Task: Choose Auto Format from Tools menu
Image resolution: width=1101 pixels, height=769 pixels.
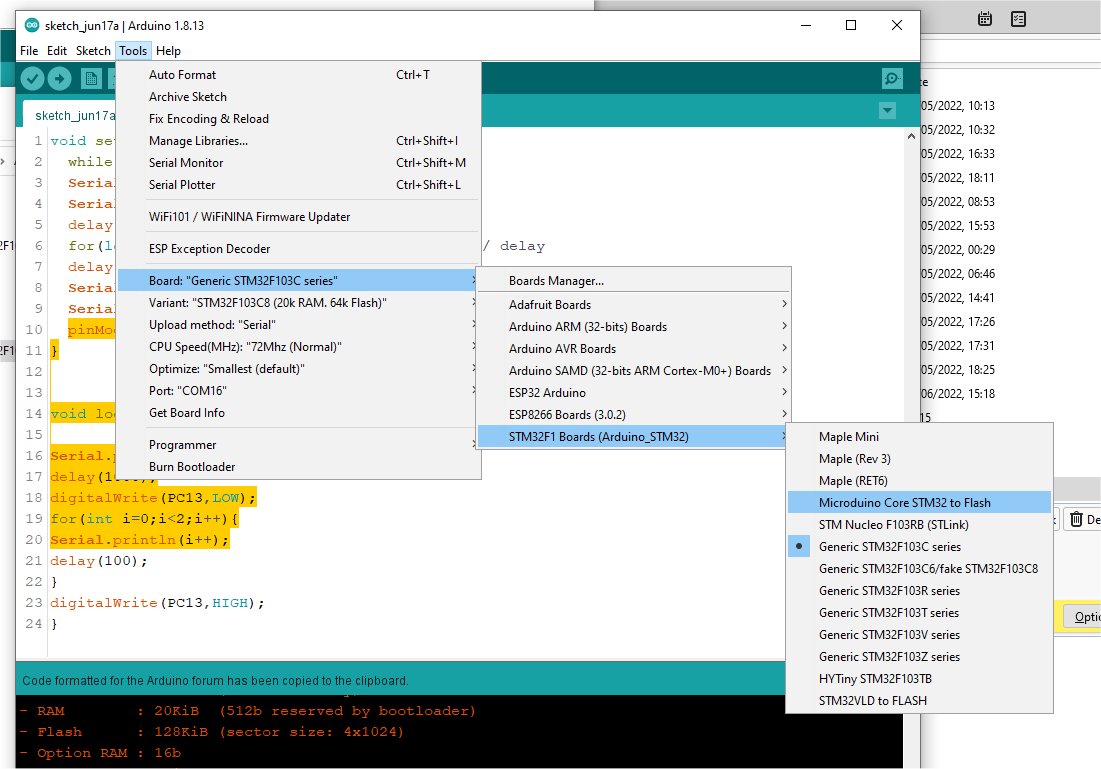Action: pos(299,74)
